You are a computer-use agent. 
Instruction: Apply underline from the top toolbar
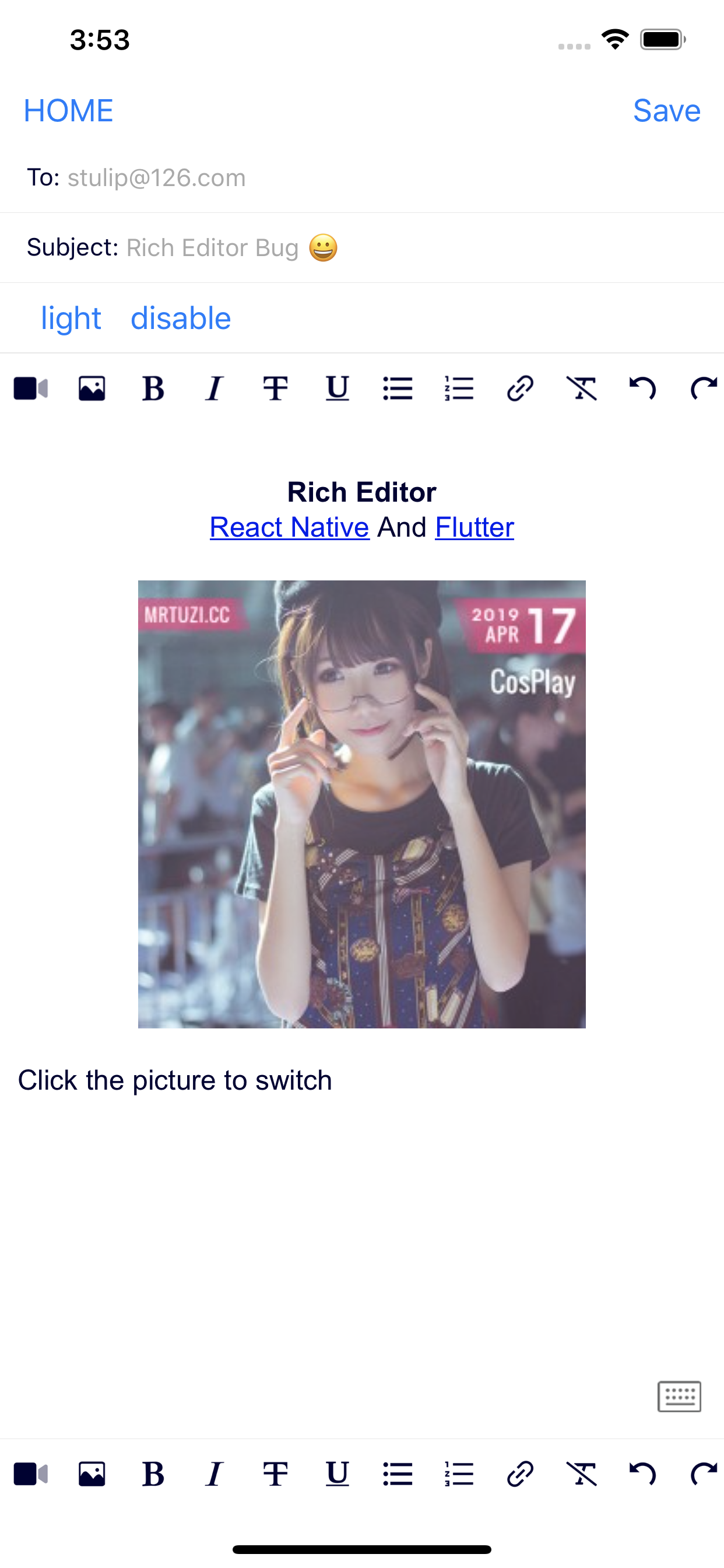[337, 388]
